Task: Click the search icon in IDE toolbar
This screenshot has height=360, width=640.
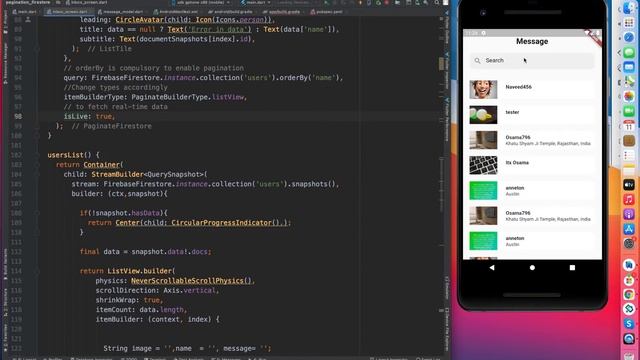Action: tap(437, 2)
